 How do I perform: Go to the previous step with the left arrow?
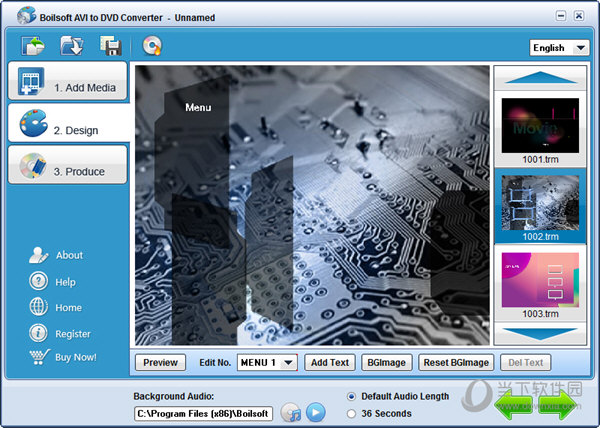click(513, 405)
